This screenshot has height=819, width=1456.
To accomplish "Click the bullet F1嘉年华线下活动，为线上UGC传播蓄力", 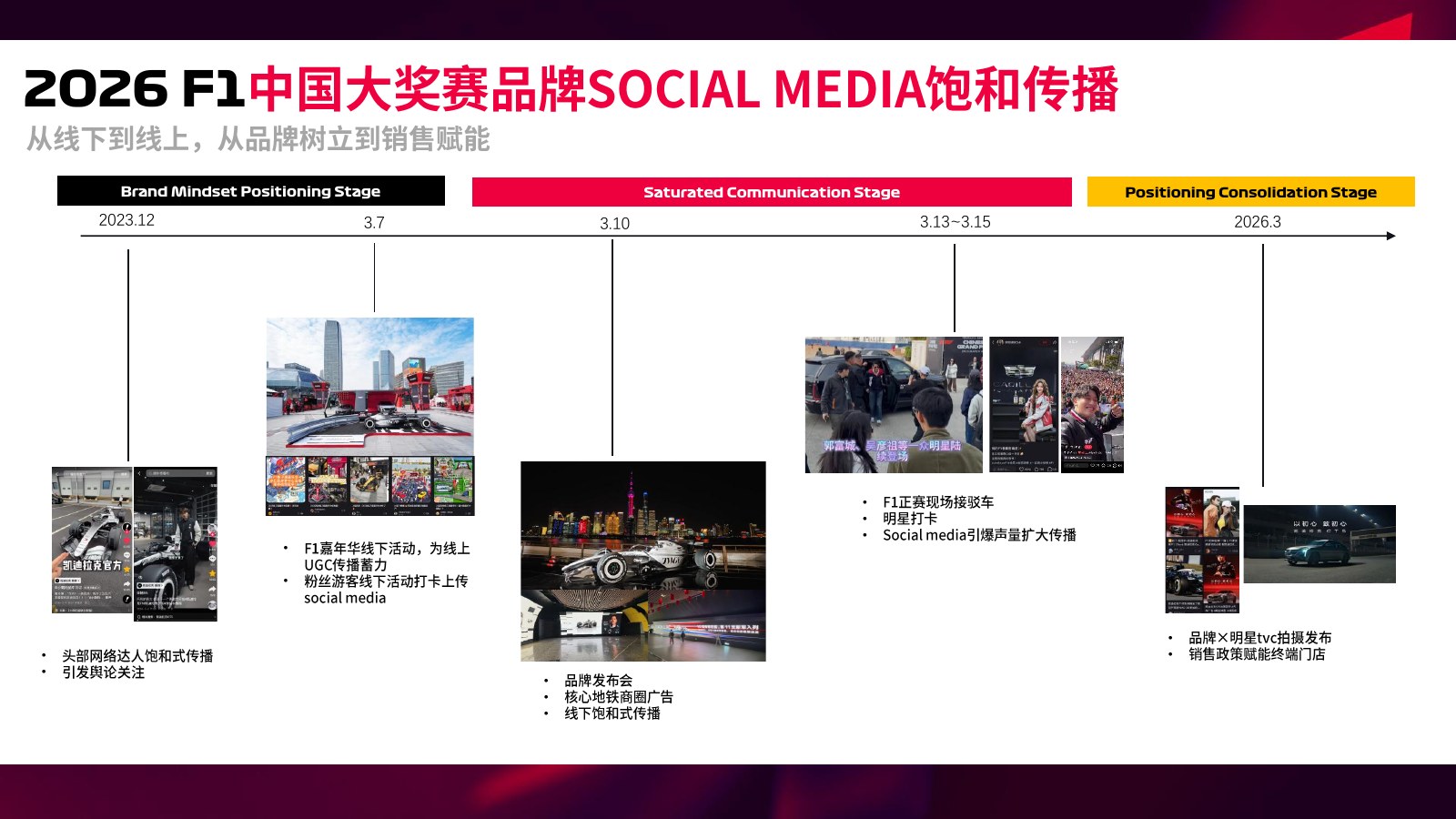I will 387,557.
